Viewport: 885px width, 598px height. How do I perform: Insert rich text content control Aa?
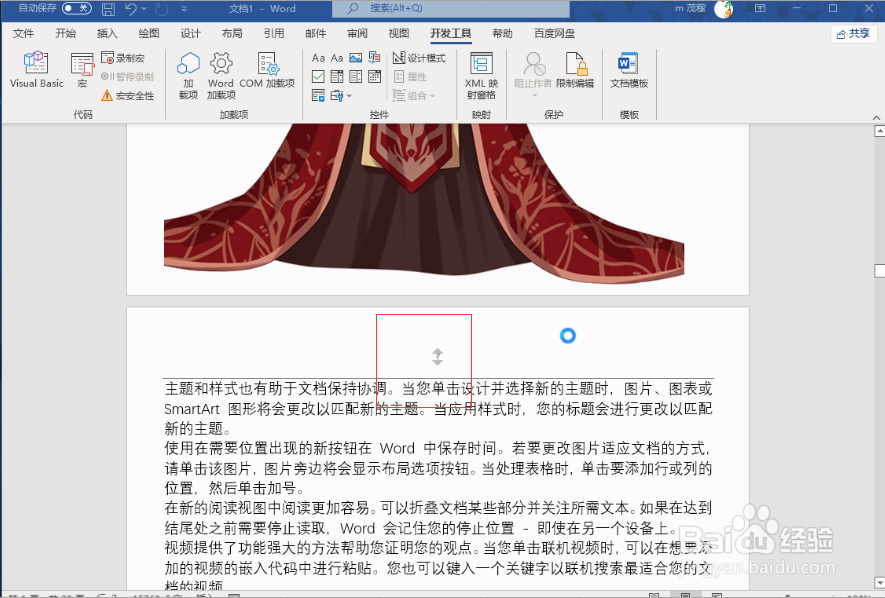point(318,58)
